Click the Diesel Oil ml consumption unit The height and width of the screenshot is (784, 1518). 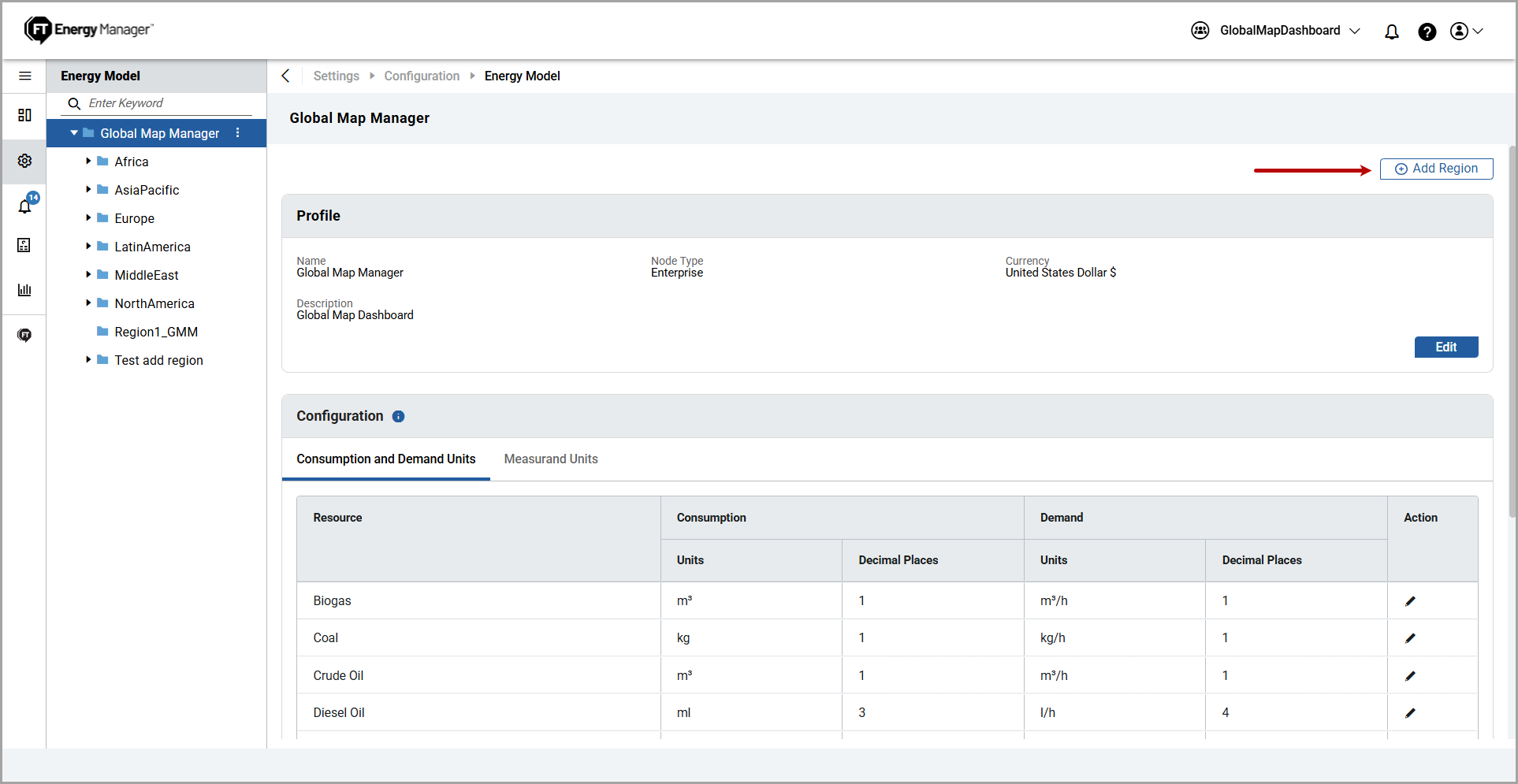[x=683, y=712]
